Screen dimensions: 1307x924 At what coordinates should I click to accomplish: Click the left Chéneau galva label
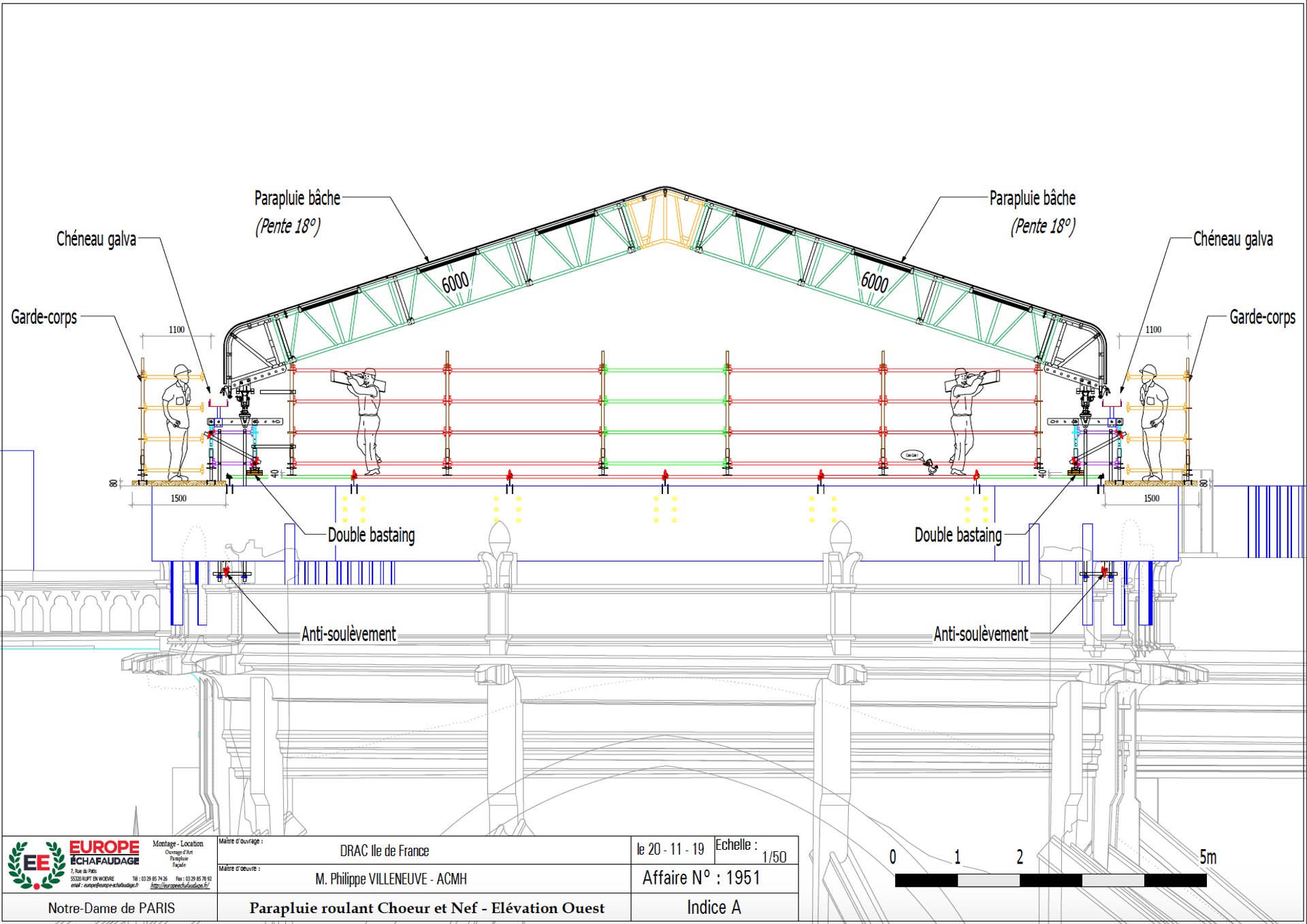(x=96, y=239)
